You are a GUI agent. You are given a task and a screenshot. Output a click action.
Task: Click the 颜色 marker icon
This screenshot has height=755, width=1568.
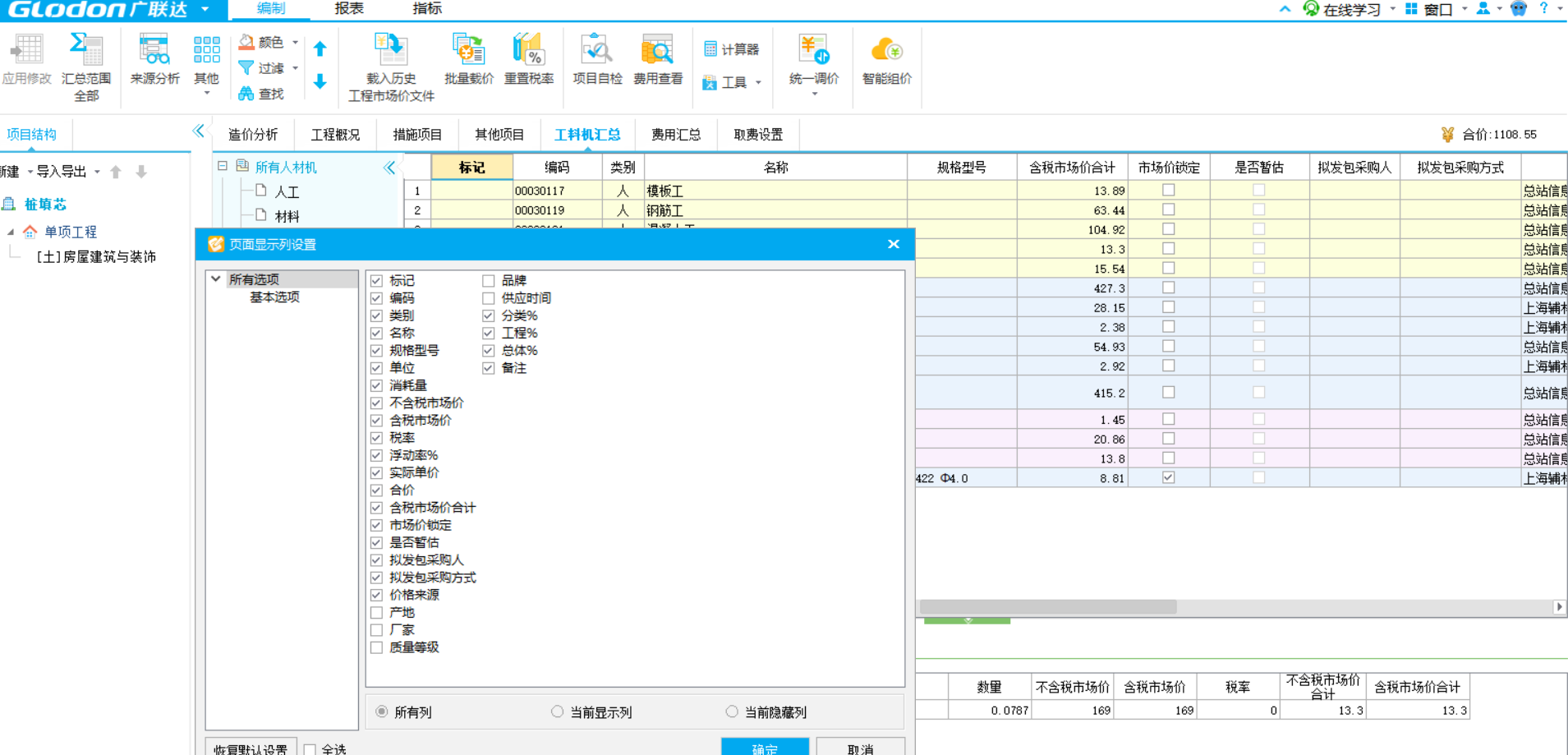pos(246,42)
